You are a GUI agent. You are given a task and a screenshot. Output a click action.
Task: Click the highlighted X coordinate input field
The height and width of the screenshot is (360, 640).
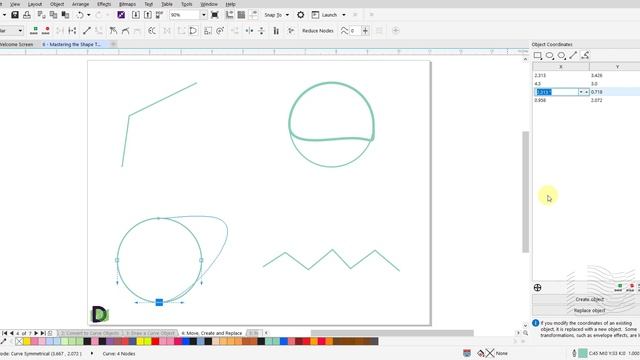point(556,92)
